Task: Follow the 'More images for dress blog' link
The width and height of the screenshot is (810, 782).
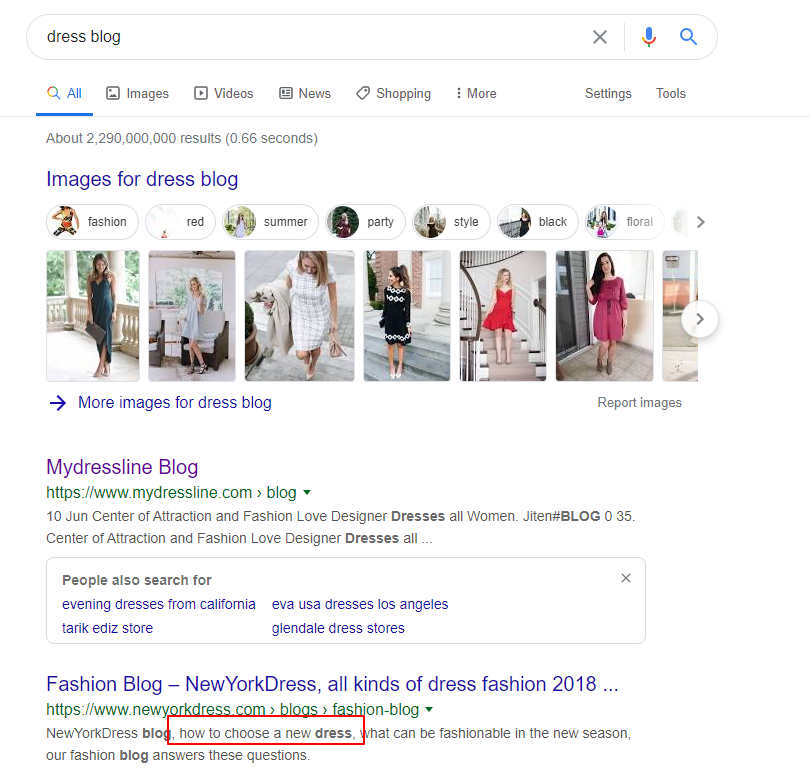Action: [175, 402]
